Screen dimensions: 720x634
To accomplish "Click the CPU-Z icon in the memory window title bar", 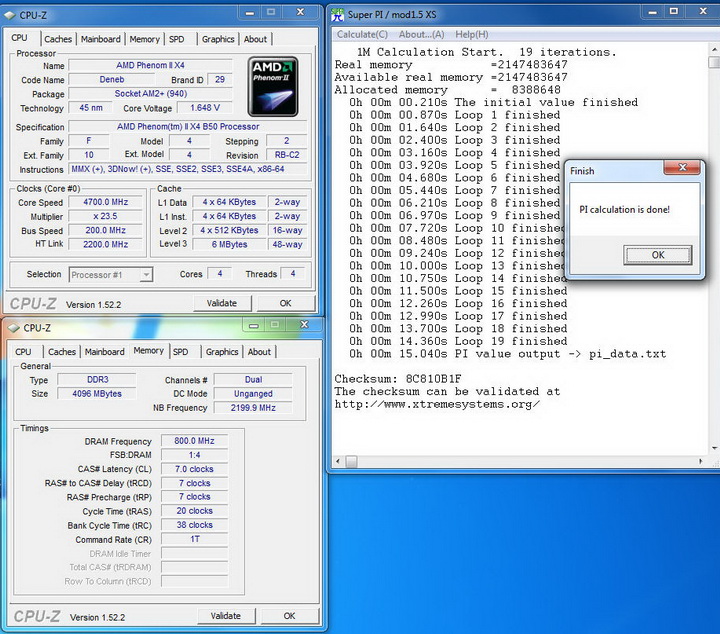I will (x=13, y=327).
